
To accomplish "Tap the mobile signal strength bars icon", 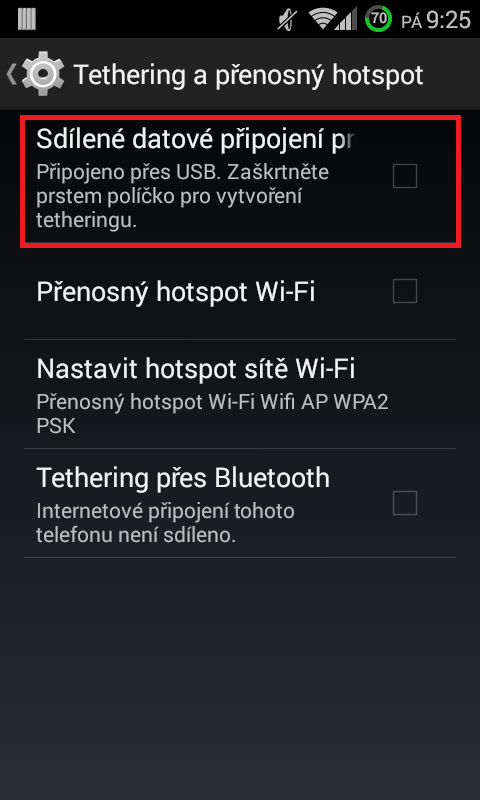I will point(347,20).
